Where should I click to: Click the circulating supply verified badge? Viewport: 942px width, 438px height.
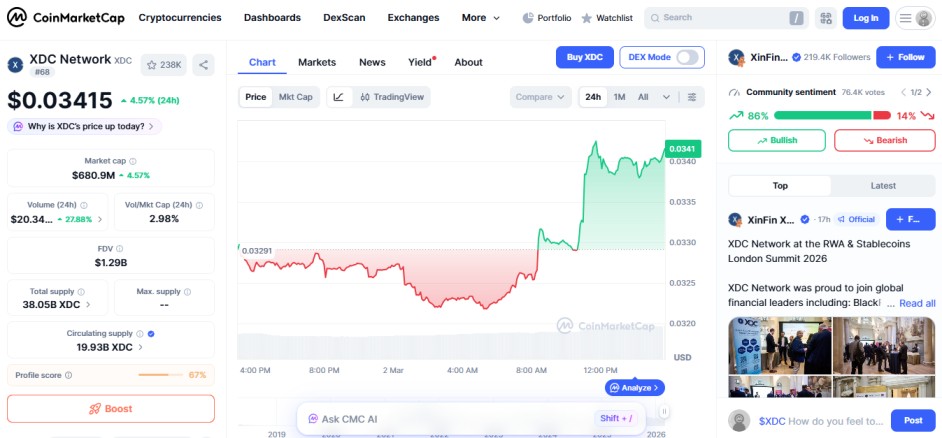(151, 333)
